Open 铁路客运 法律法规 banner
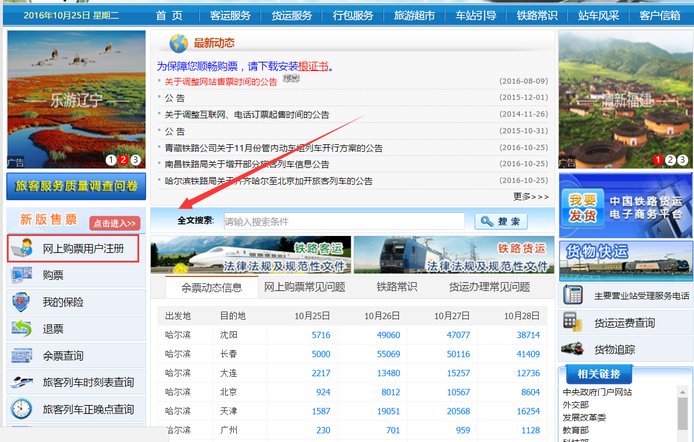This screenshot has width=694, height=442. pyautogui.click(x=251, y=255)
